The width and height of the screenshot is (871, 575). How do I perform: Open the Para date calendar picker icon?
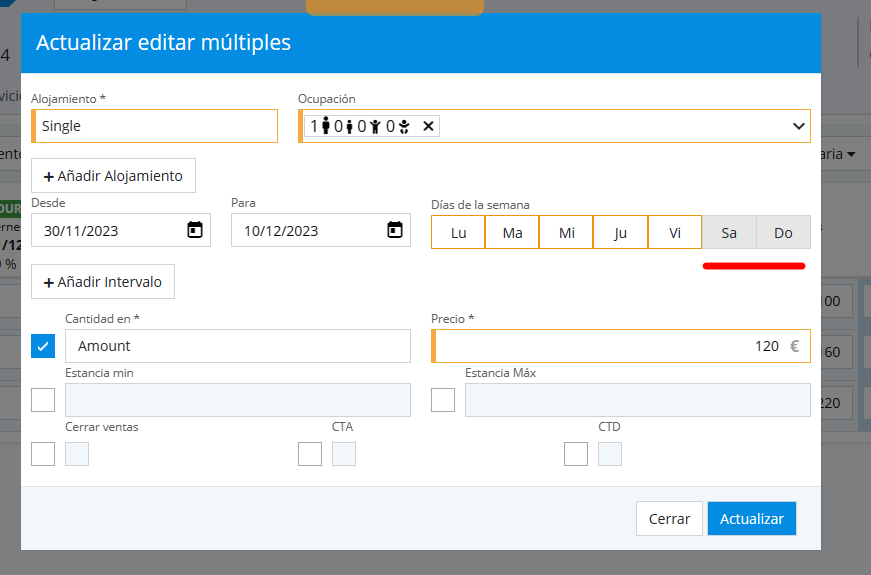pos(395,230)
